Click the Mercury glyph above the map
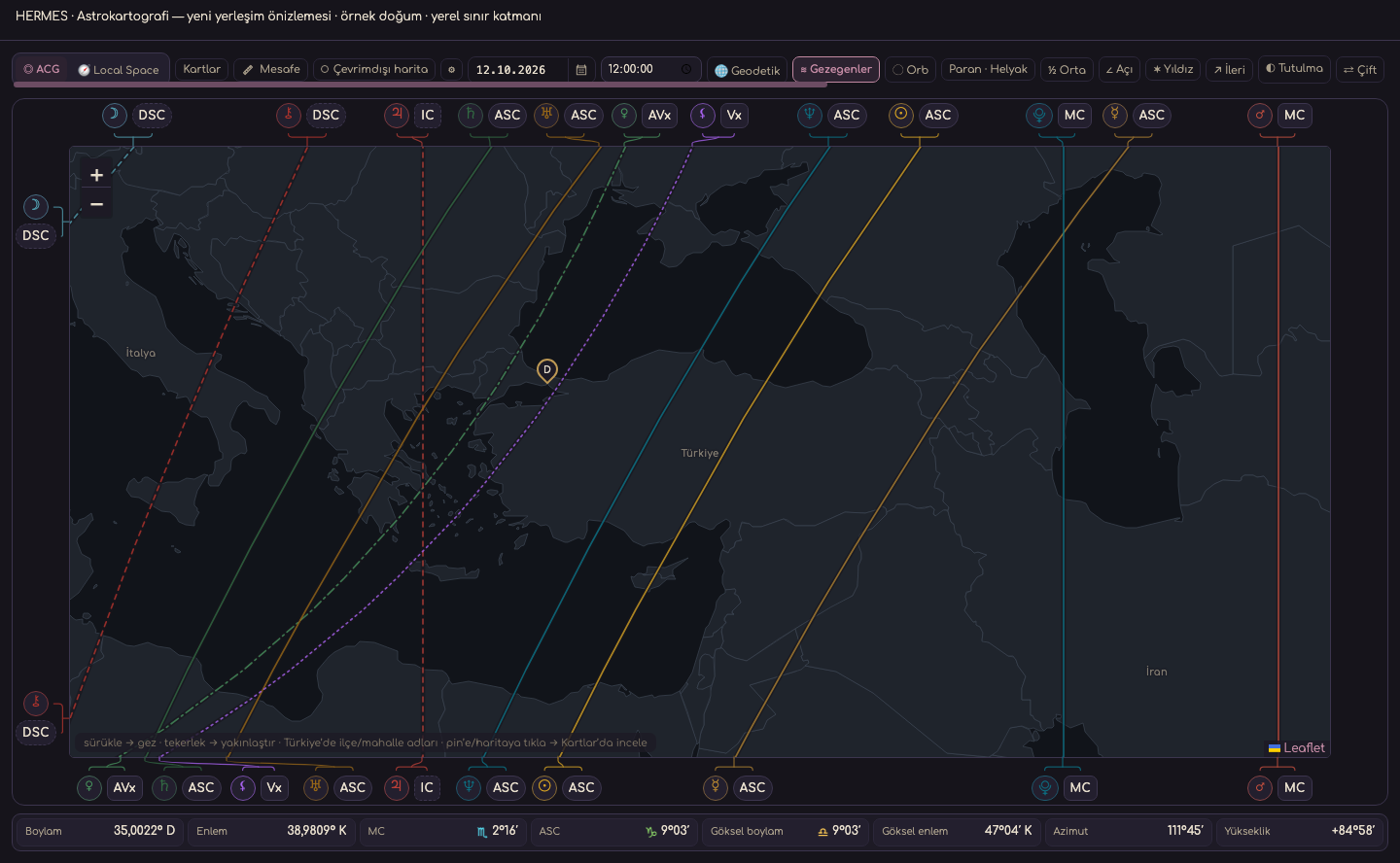The width and height of the screenshot is (1400, 863). click(x=1115, y=115)
